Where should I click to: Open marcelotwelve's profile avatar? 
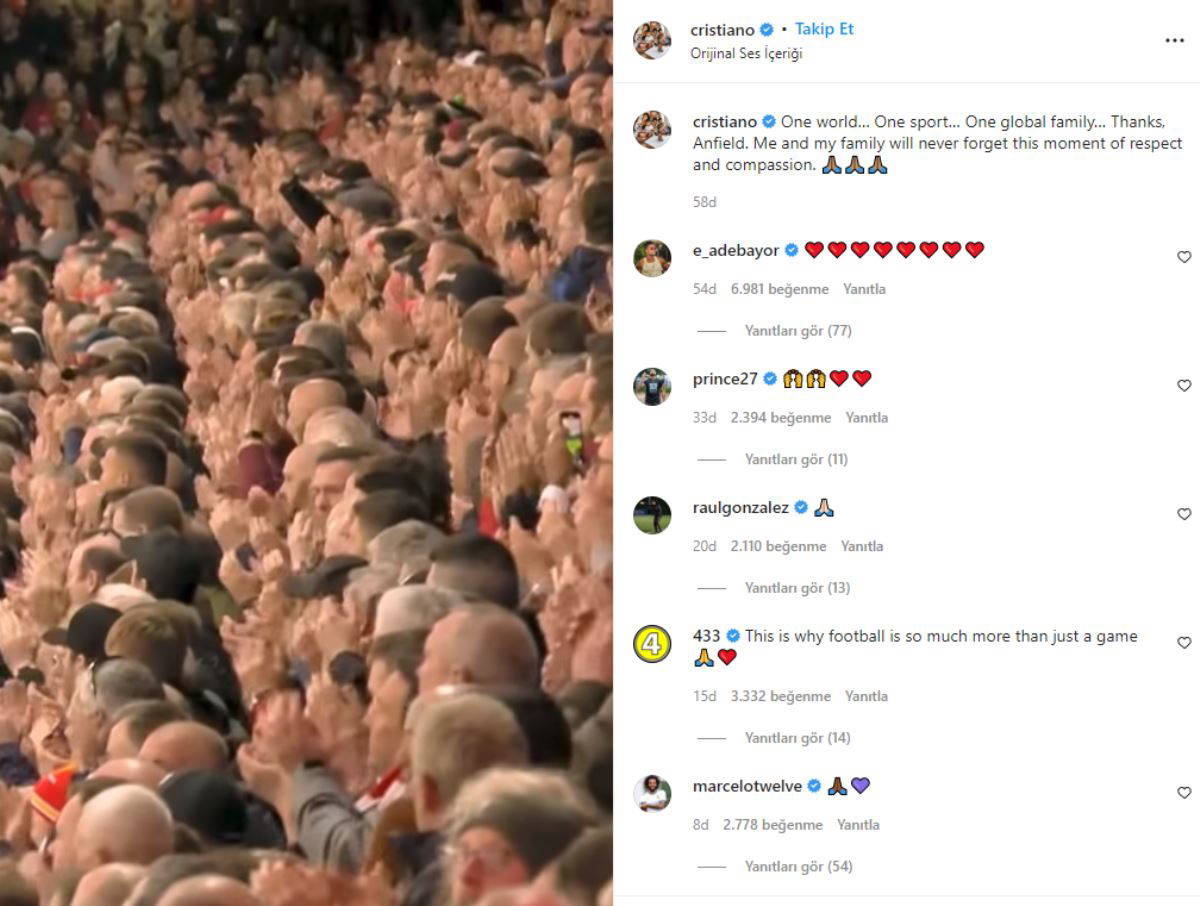point(652,794)
